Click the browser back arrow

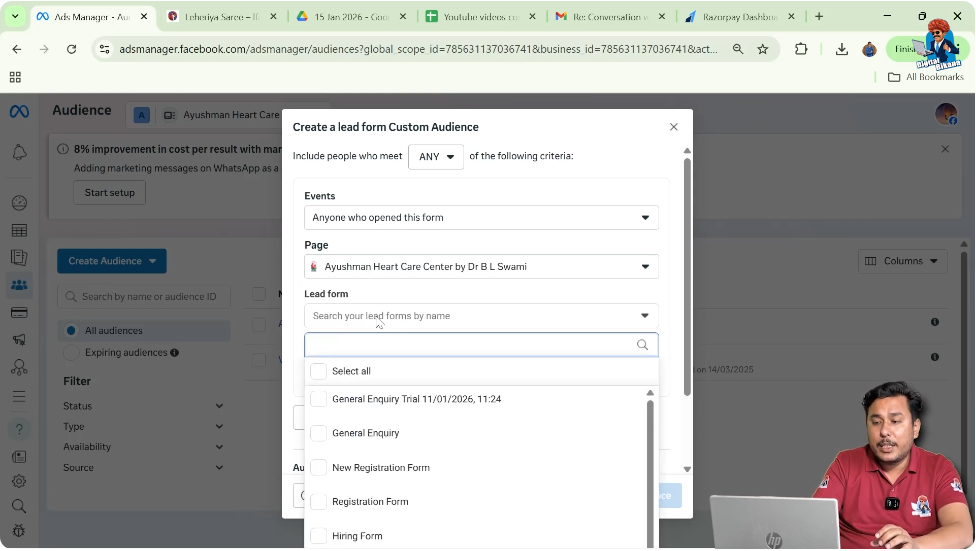tap(17, 49)
